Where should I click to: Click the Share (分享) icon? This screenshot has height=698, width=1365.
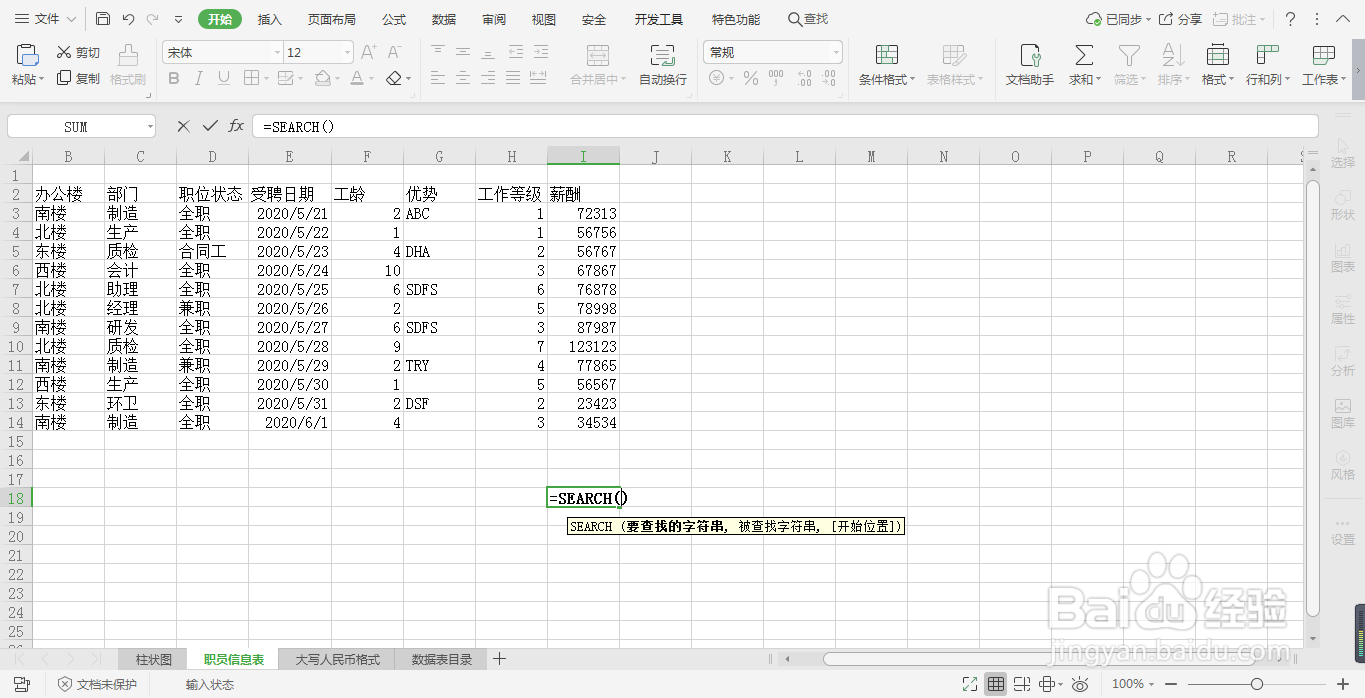(x=1180, y=19)
